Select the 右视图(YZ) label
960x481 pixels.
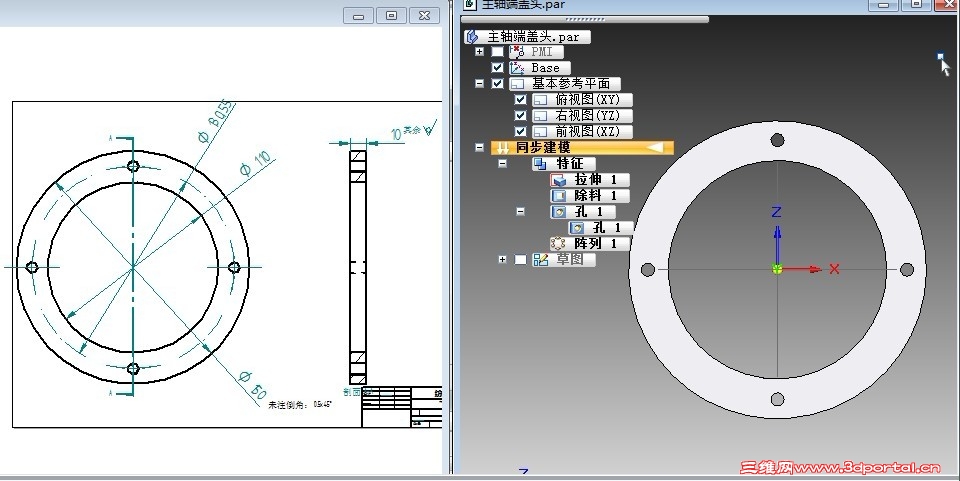[588, 115]
